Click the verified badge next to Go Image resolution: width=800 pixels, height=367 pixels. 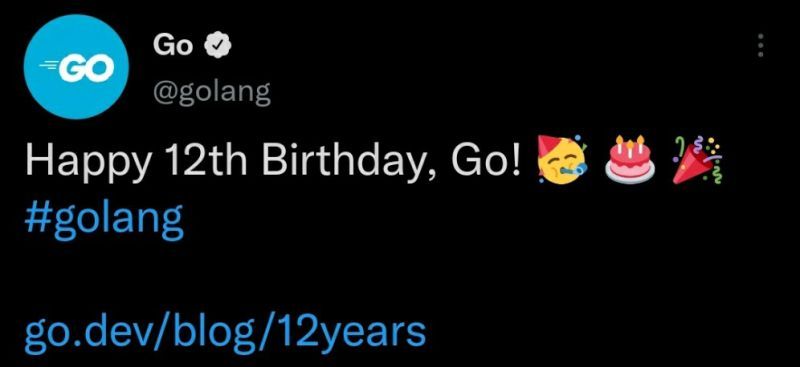click(218, 46)
